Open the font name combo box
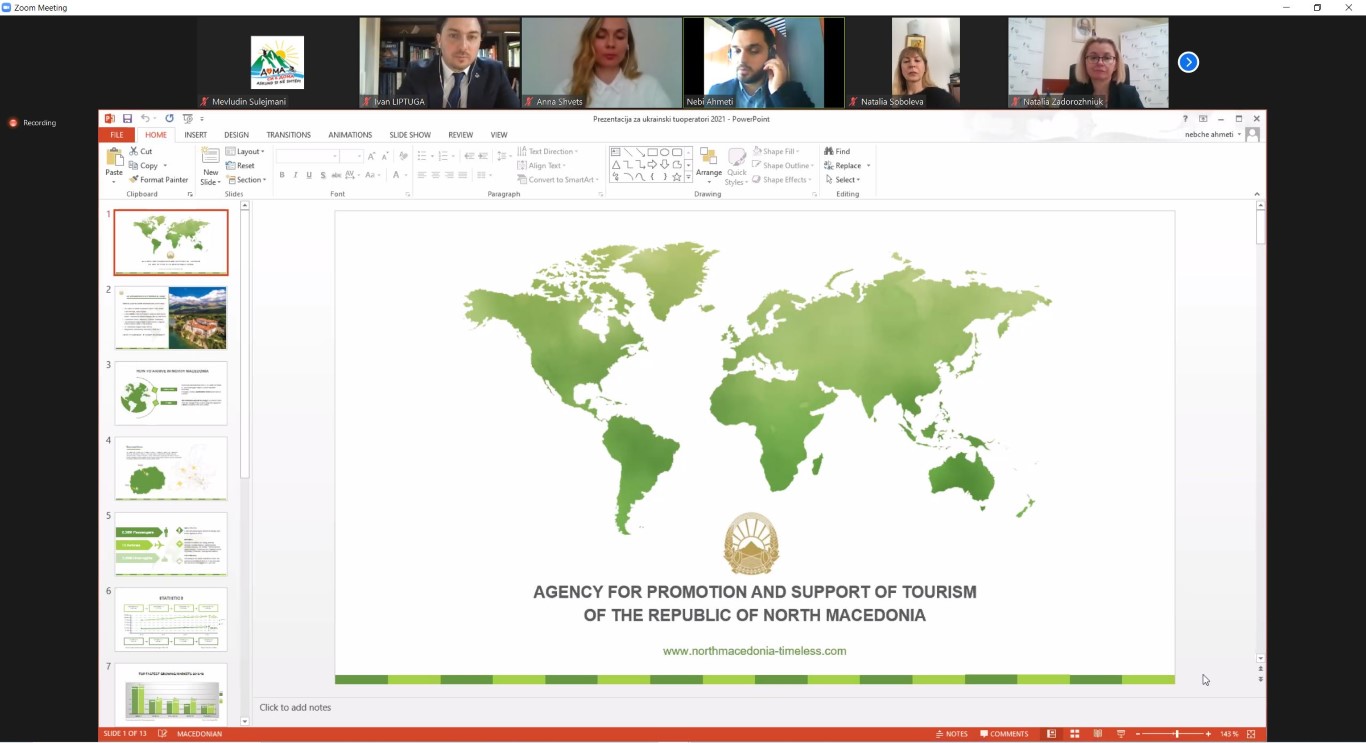Image resolution: width=1366 pixels, height=743 pixels. pos(307,156)
